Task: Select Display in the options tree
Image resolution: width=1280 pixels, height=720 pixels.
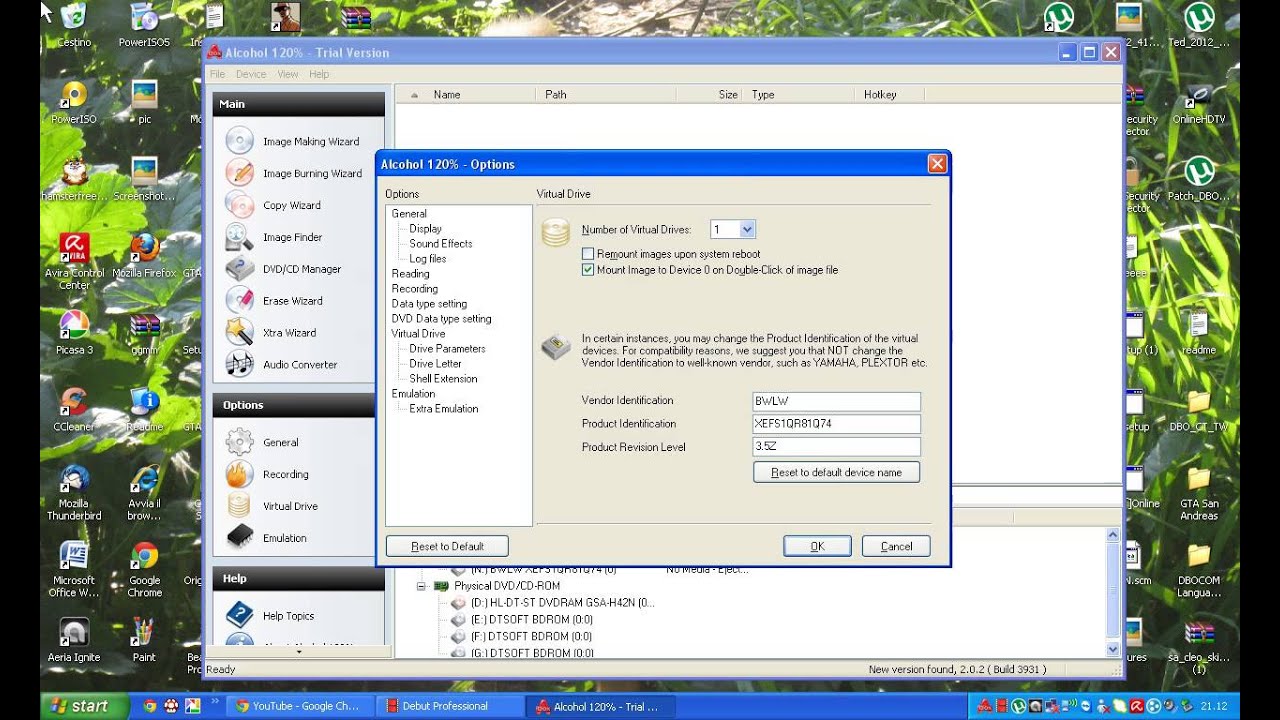Action: (x=425, y=228)
